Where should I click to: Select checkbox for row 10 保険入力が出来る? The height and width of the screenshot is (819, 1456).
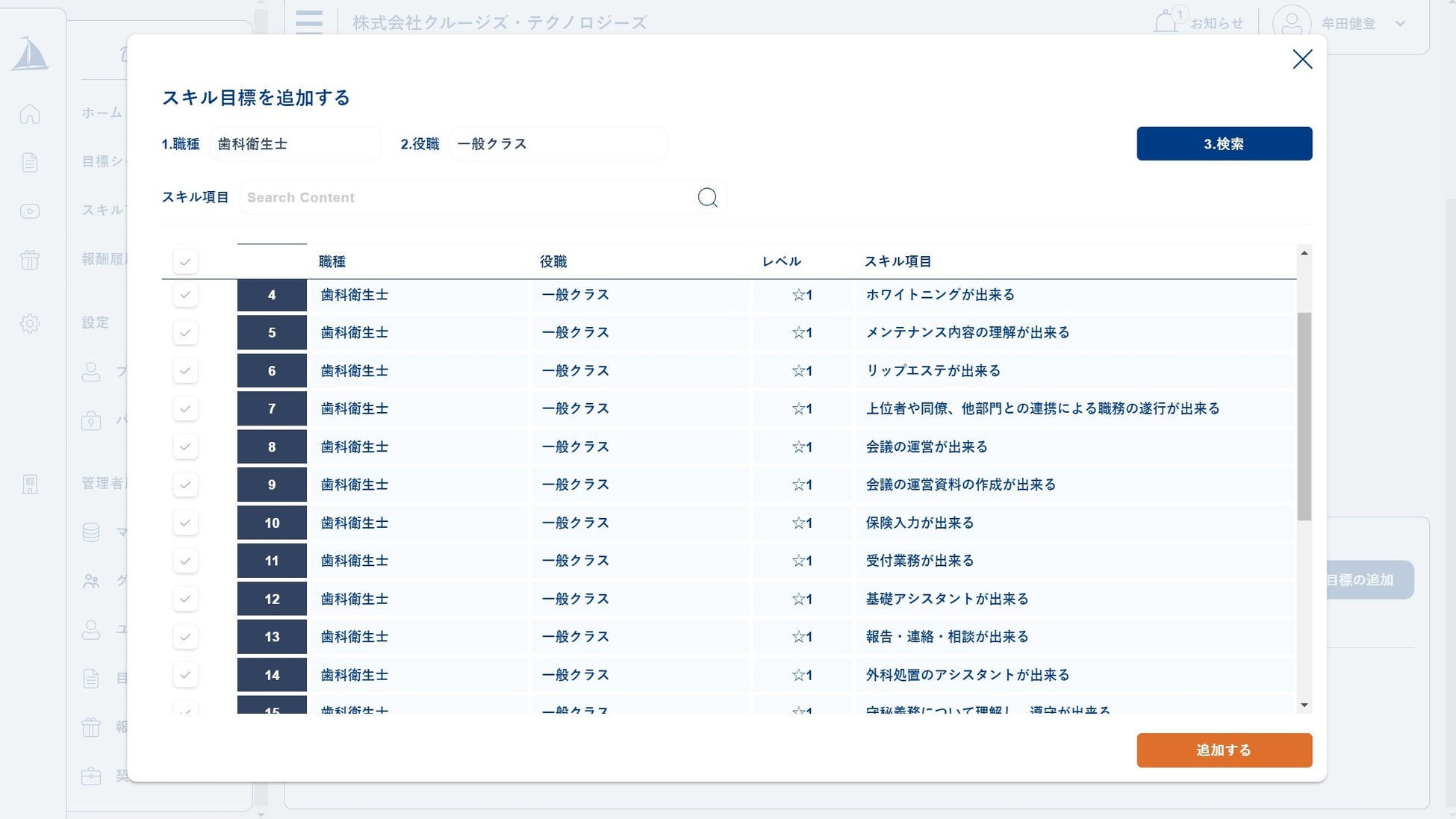(185, 523)
